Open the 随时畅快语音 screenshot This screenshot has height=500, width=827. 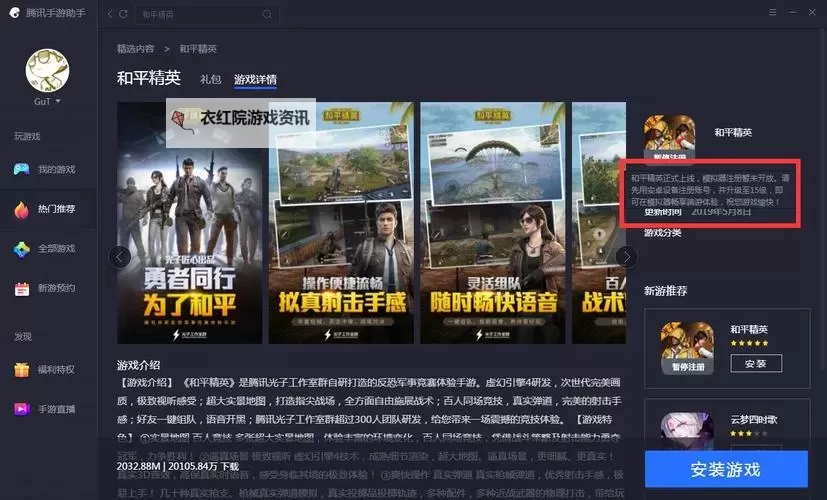pyautogui.click(x=493, y=223)
